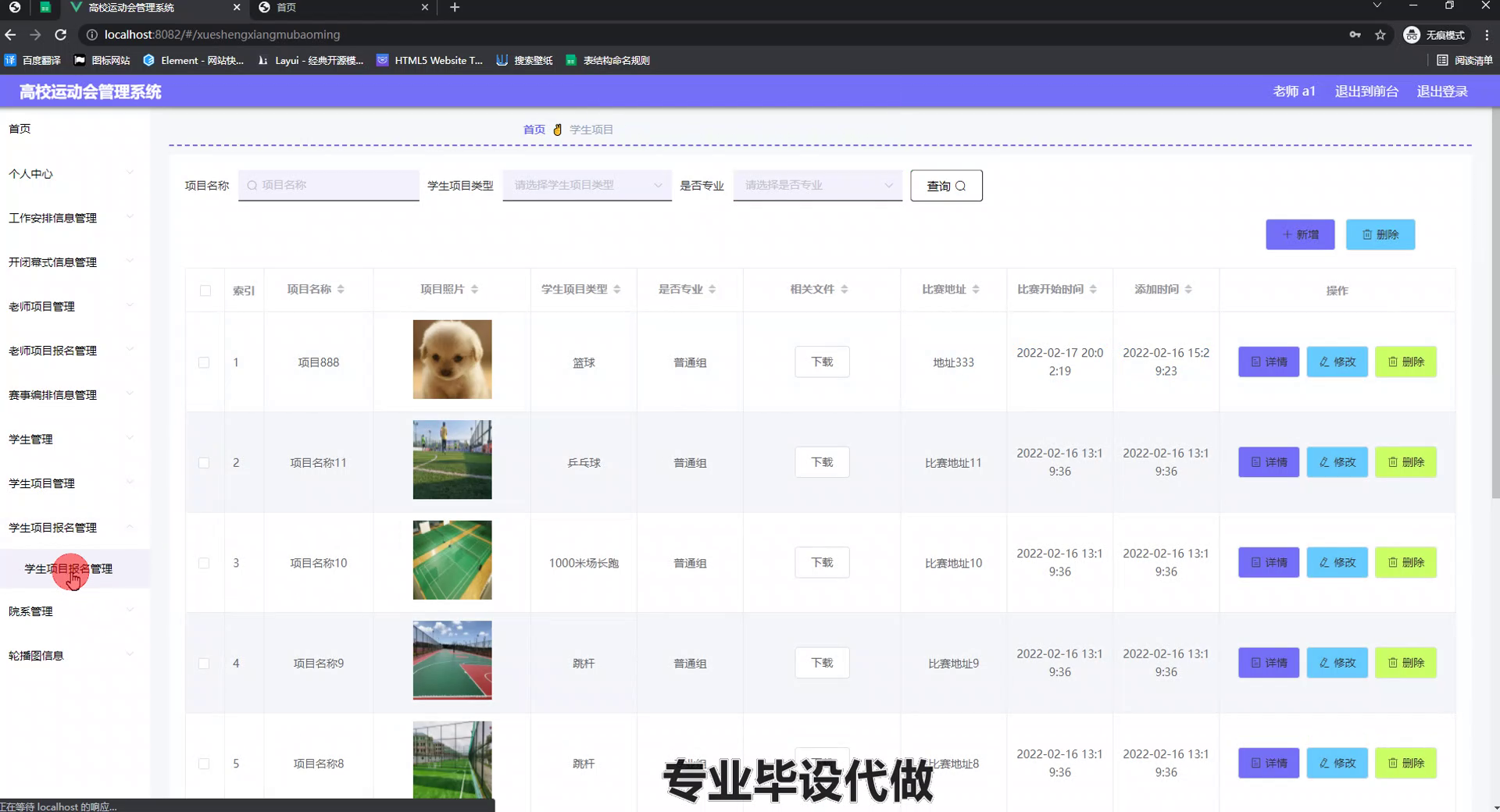Click the page vertical scrollbar
The image size is (1500, 812).
[1495, 304]
